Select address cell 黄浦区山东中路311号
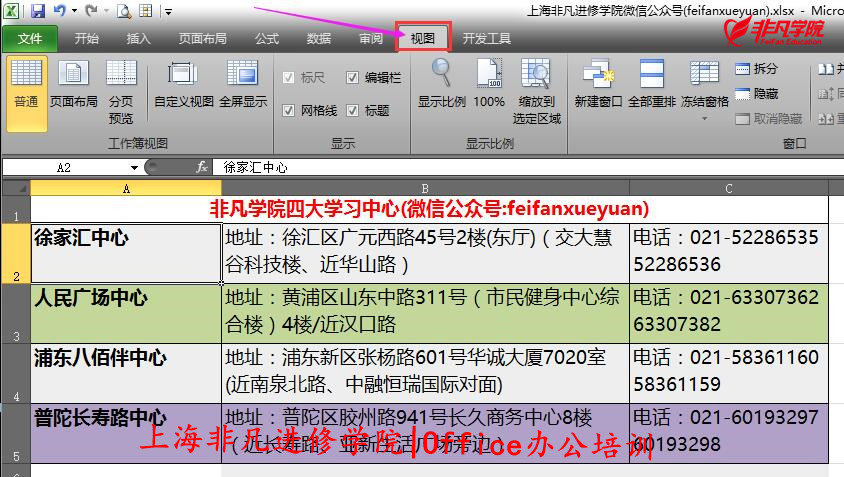The height and width of the screenshot is (477, 844). coord(425,313)
